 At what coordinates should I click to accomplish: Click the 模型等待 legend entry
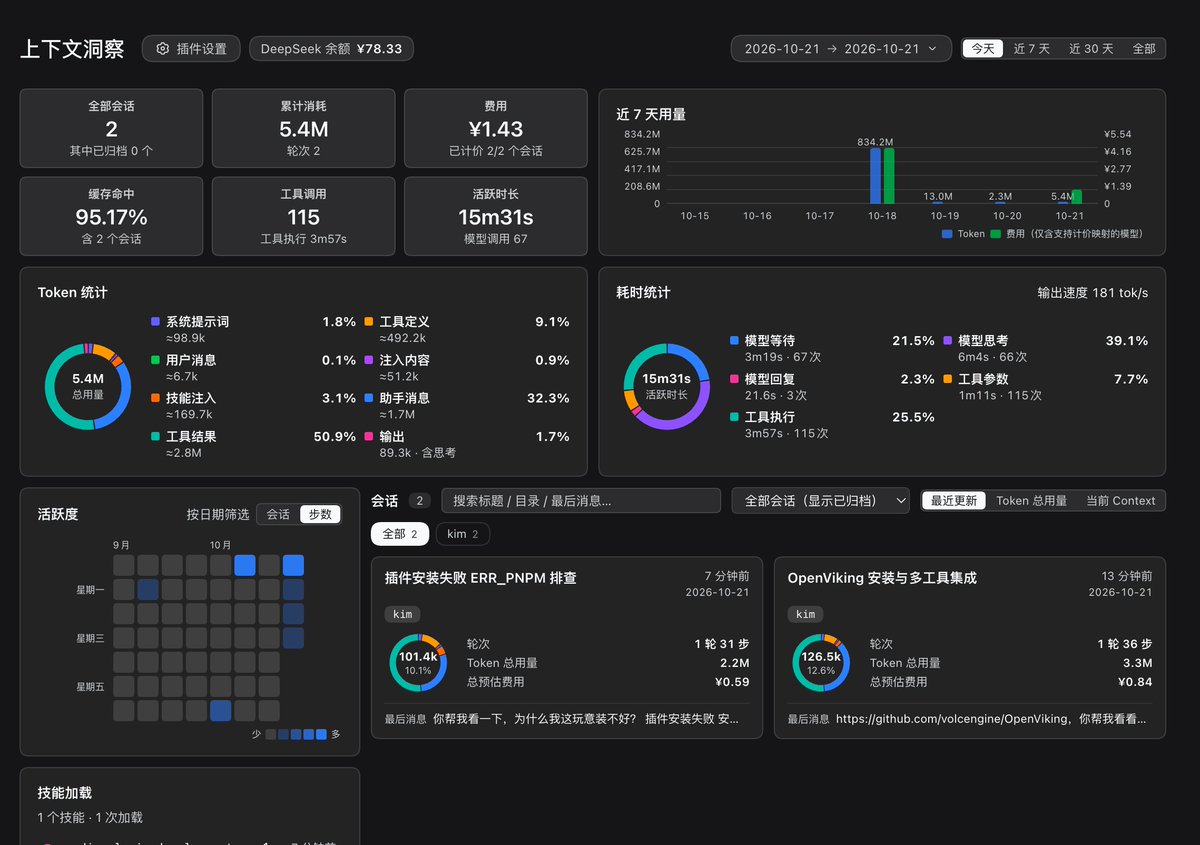point(833,350)
